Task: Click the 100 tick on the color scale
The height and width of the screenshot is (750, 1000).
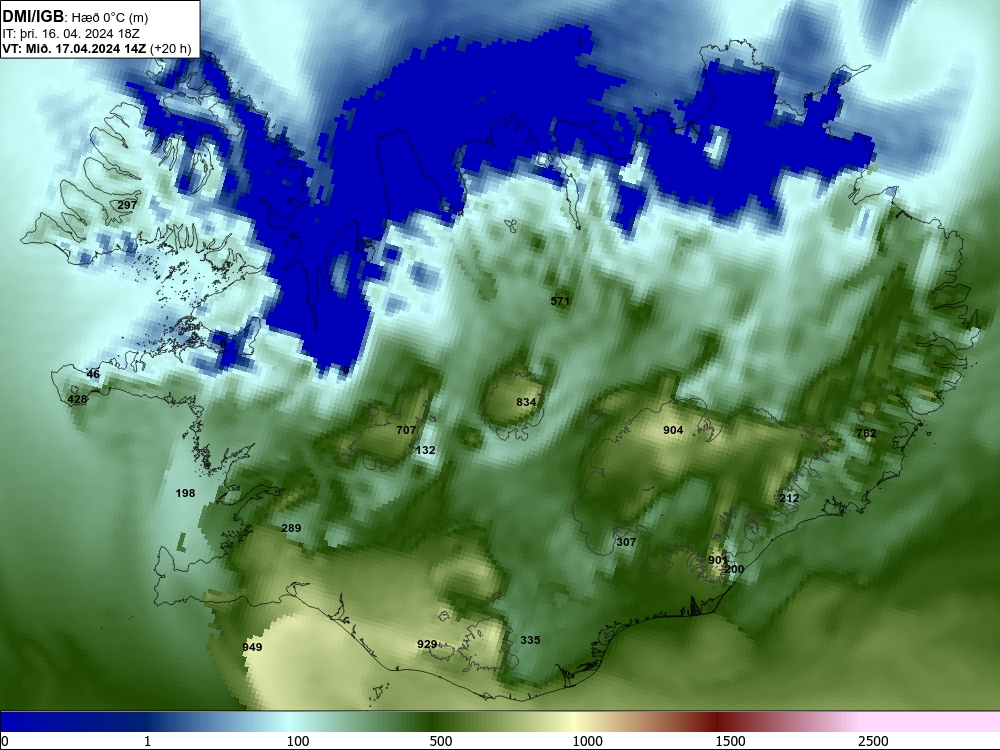Action: point(298,741)
